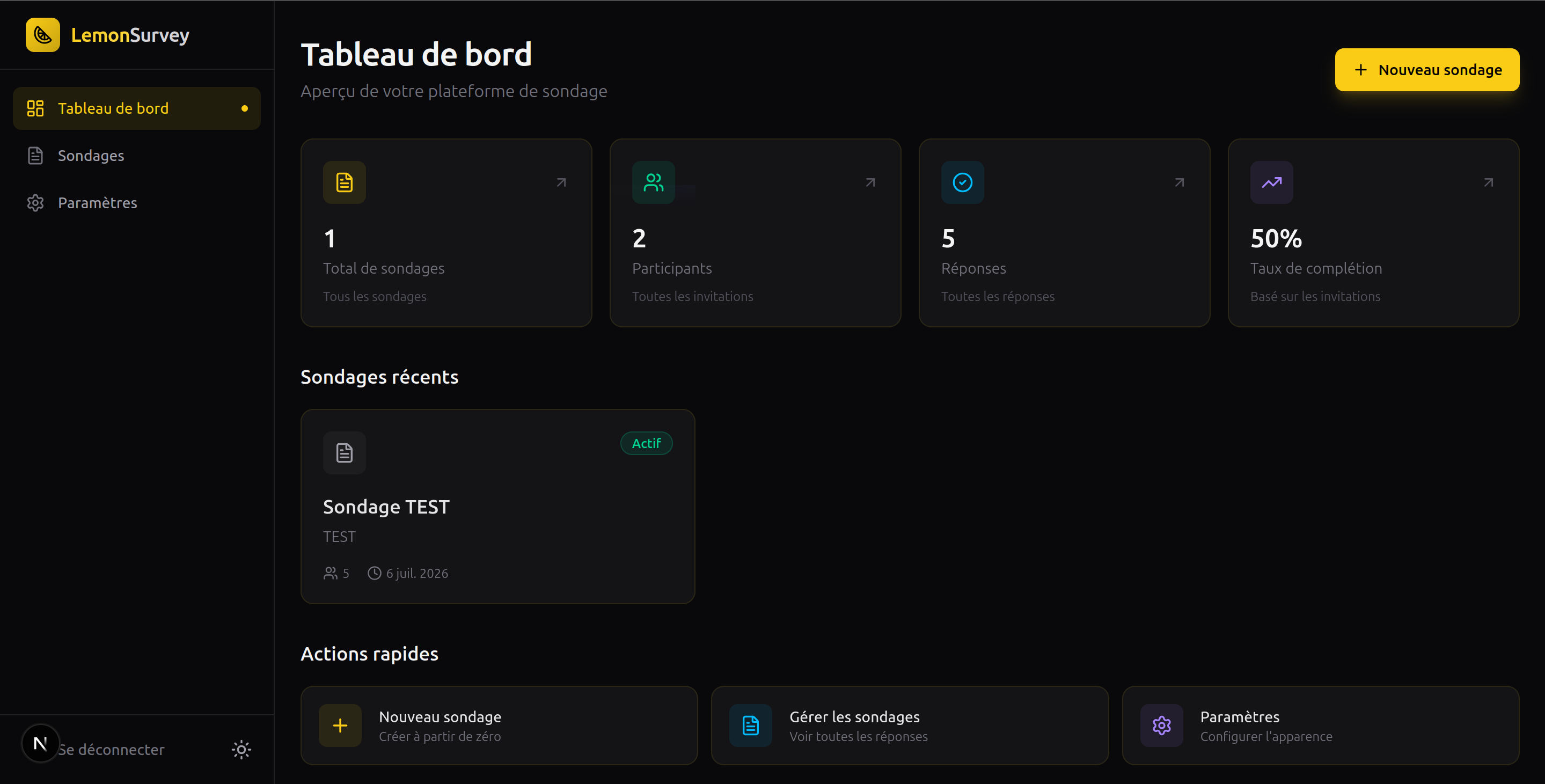Open the Sondage TEST survey card

(x=498, y=506)
